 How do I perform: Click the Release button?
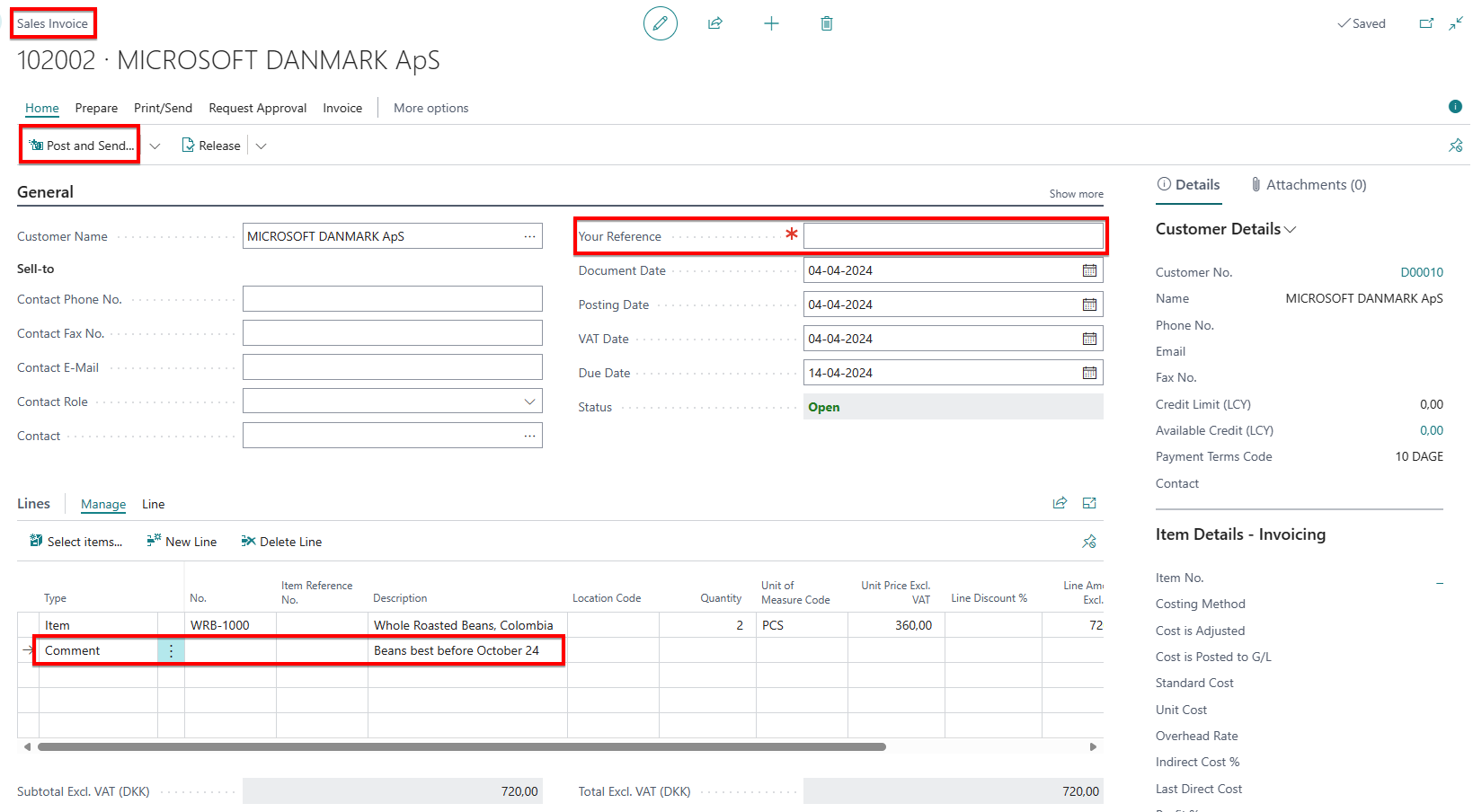(211, 146)
